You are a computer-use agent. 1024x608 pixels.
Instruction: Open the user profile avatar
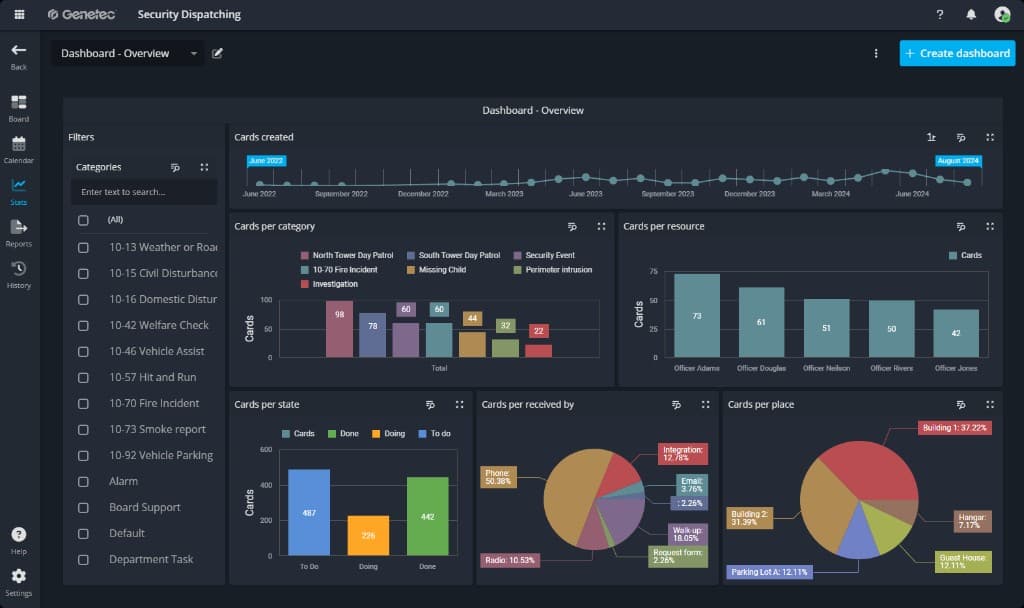point(1002,14)
